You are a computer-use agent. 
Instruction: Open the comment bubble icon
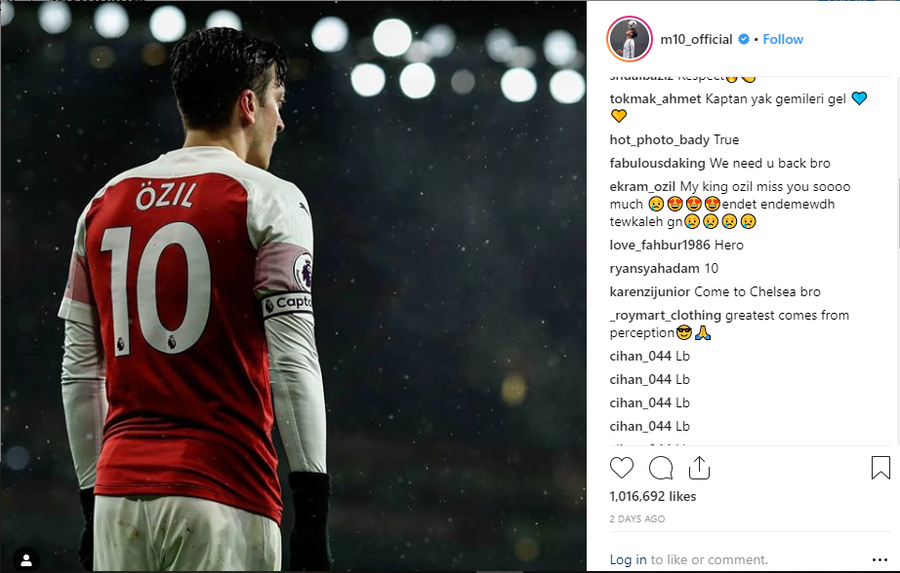(661, 468)
